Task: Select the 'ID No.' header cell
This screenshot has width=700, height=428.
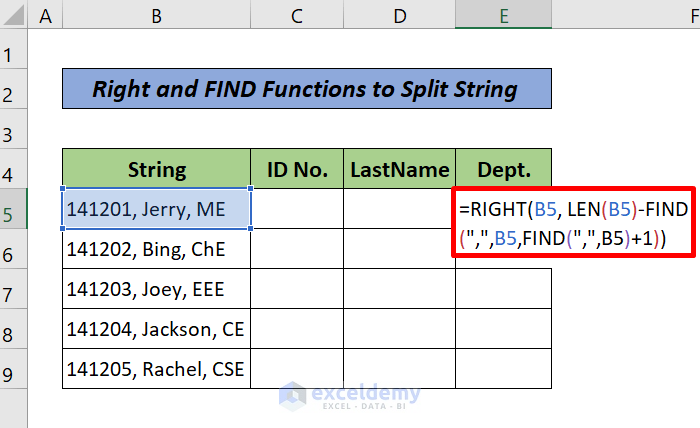Action: (x=297, y=170)
